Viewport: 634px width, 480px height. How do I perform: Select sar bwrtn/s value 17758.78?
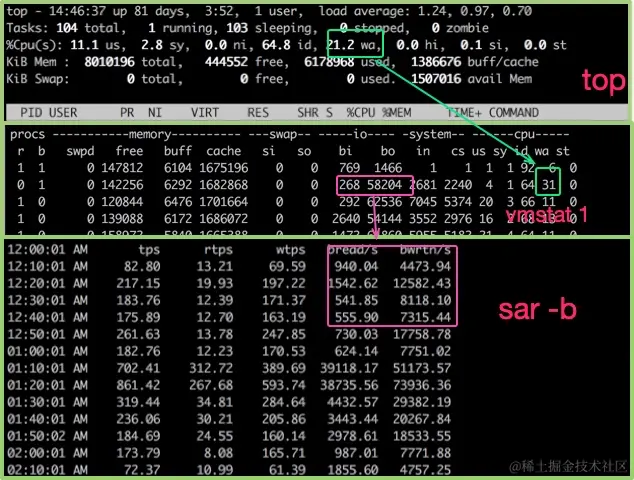(422, 334)
